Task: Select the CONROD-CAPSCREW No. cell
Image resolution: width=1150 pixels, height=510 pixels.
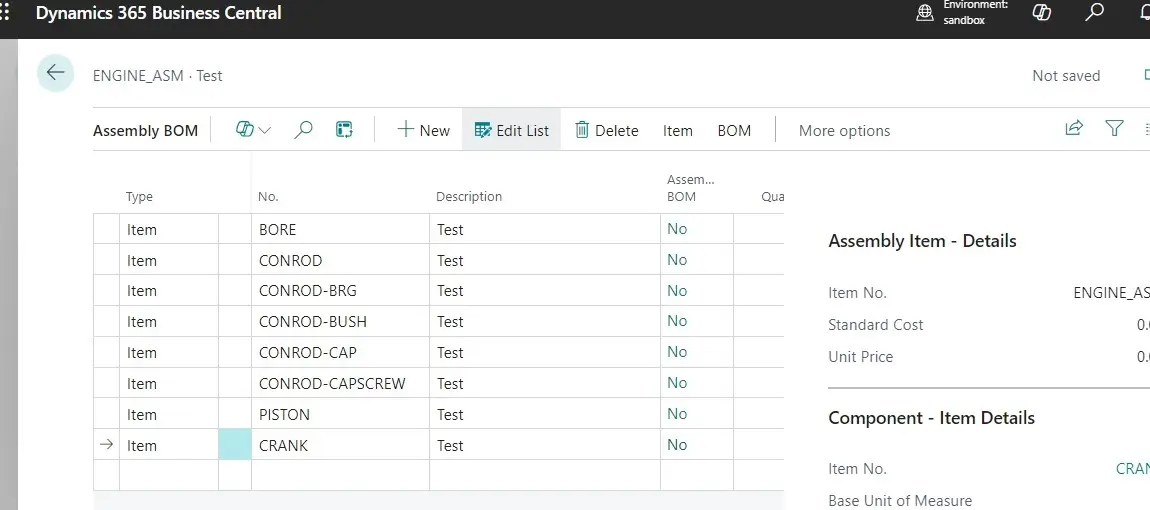Action: tap(332, 384)
